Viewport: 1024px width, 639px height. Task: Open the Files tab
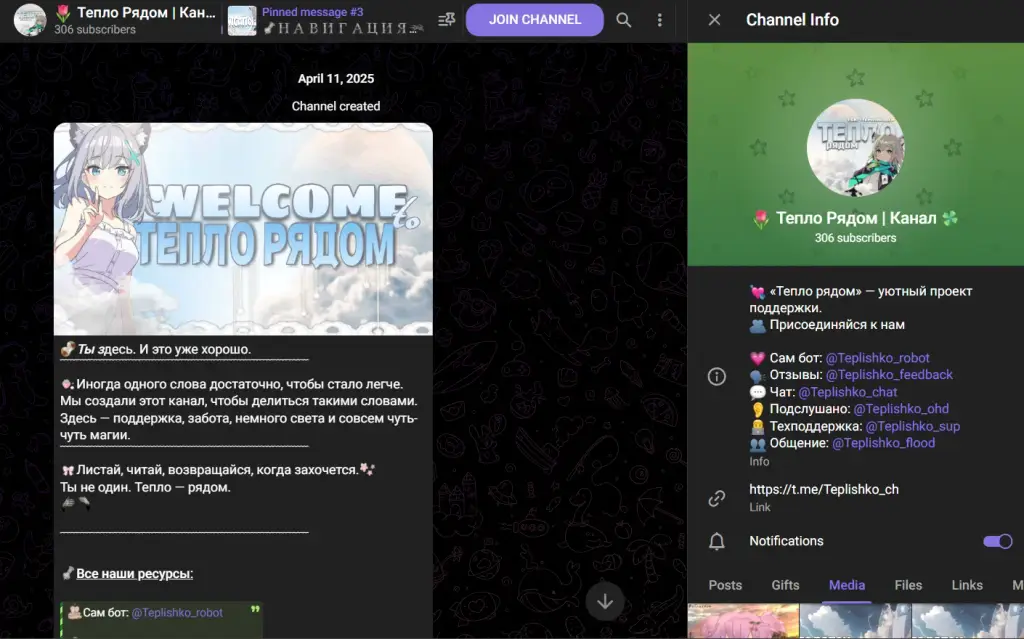click(x=908, y=585)
